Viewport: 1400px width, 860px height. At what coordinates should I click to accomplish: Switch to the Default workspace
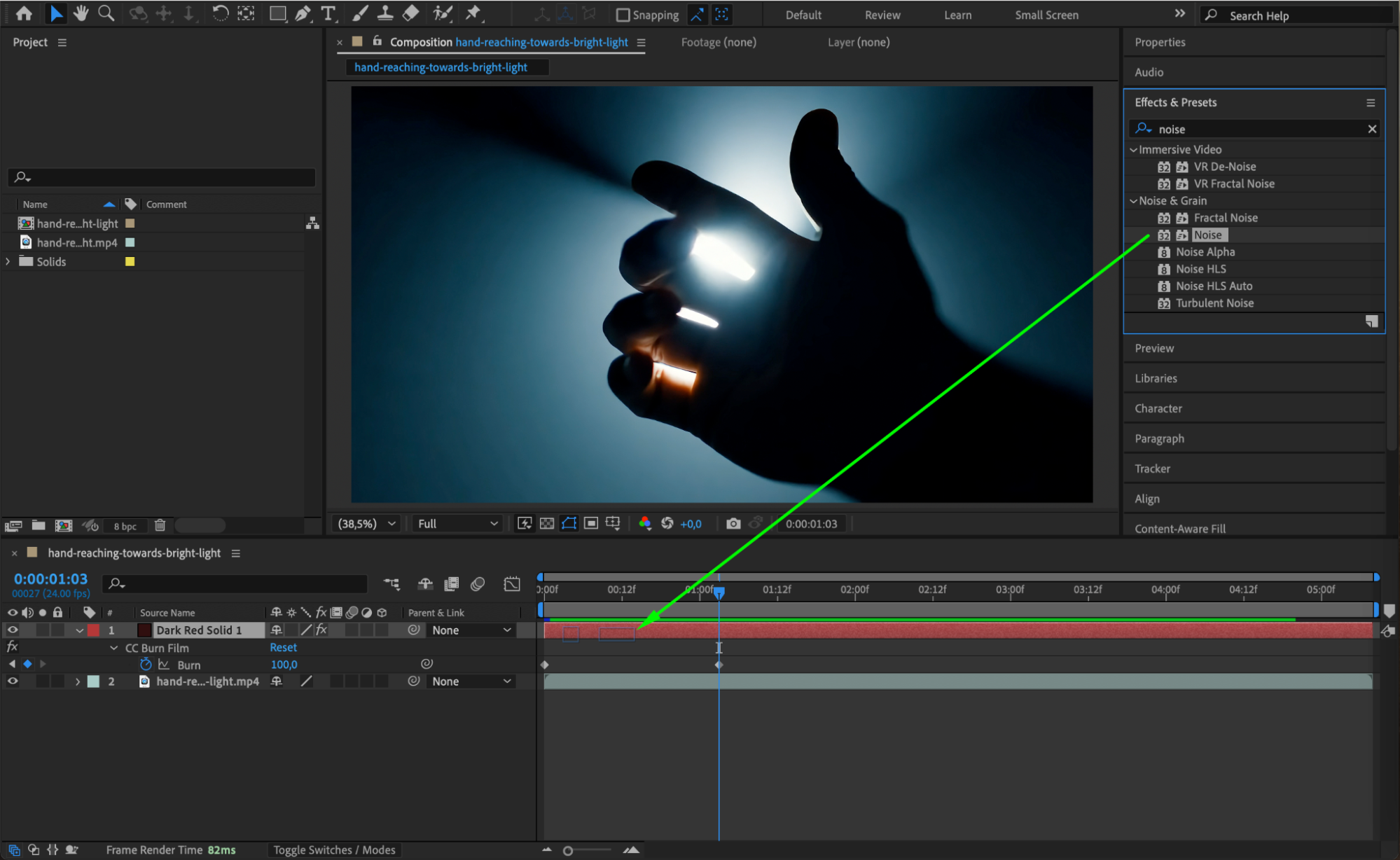pyautogui.click(x=803, y=15)
